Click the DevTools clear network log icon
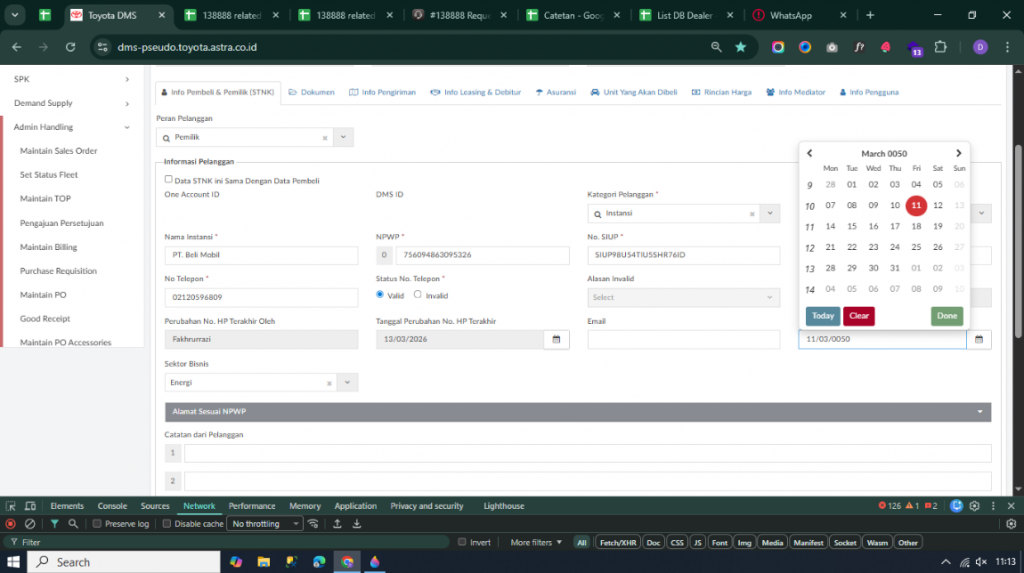Image resolution: width=1024 pixels, height=573 pixels. point(30,523)
